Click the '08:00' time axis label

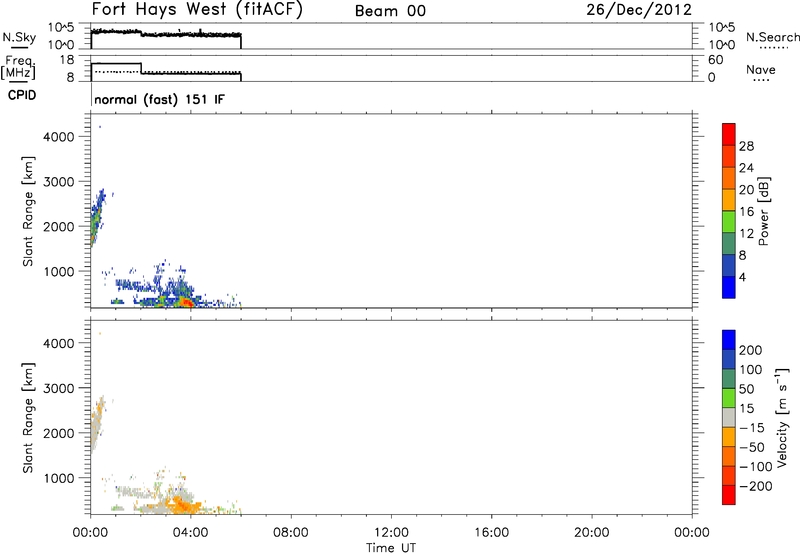(x=291, y=533)
